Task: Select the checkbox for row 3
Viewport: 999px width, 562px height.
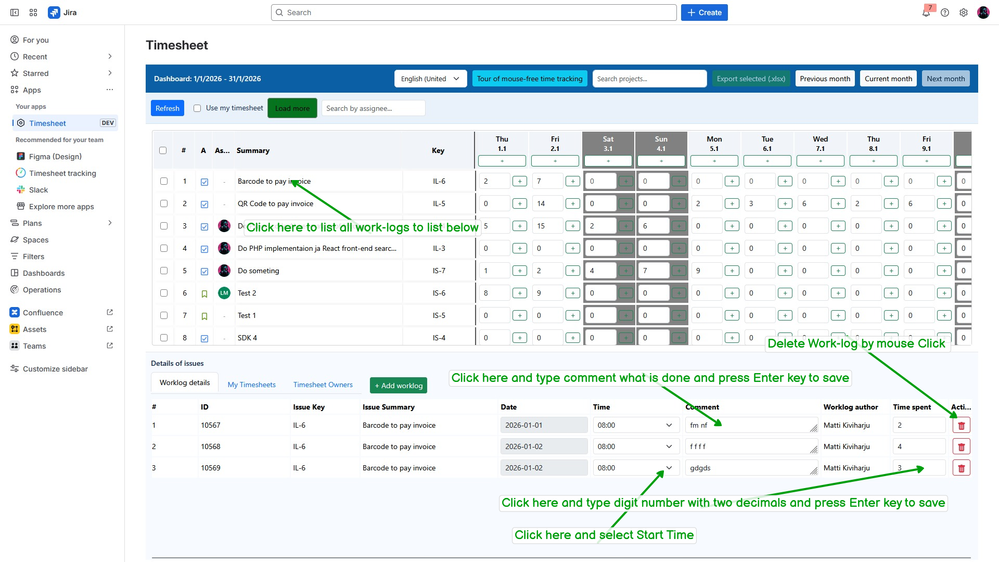Action: pyautogui.click(x=164, y=226)
